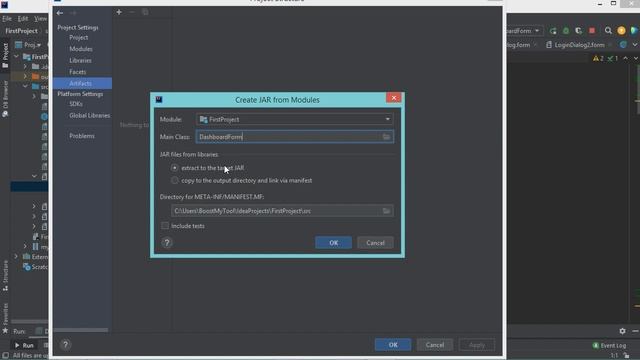Click orange IDE update notification icon
Viewport: 640px width, 360px height.
tap(621, 31)
